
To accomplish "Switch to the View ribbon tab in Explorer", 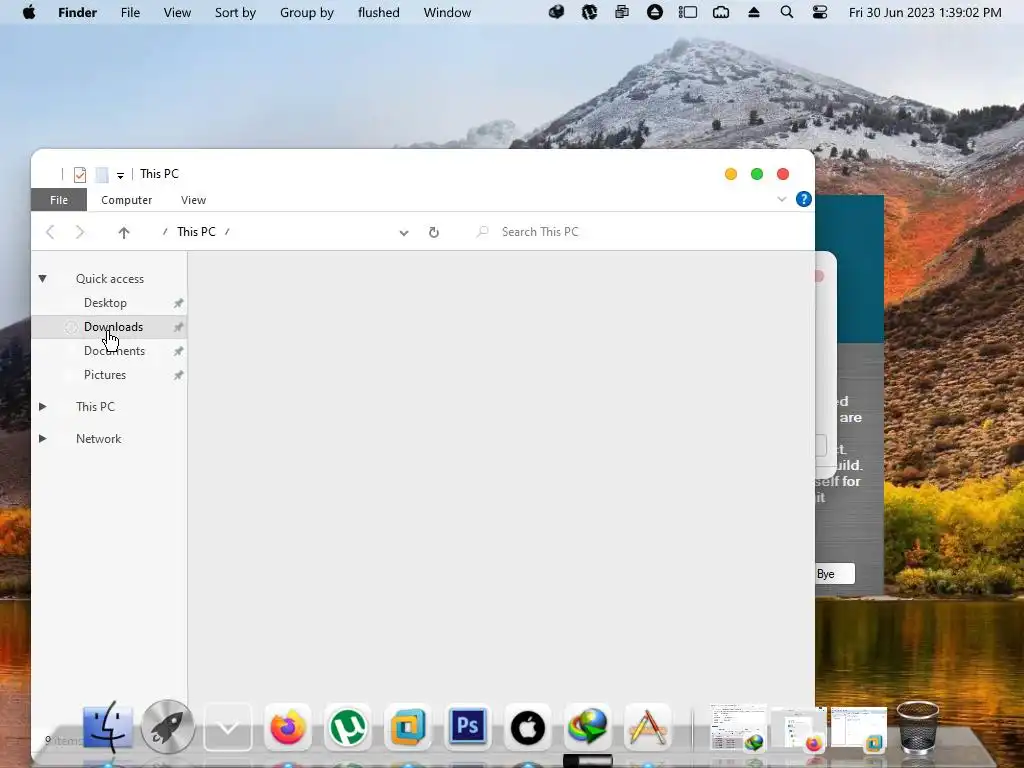I will coord(193,200).
